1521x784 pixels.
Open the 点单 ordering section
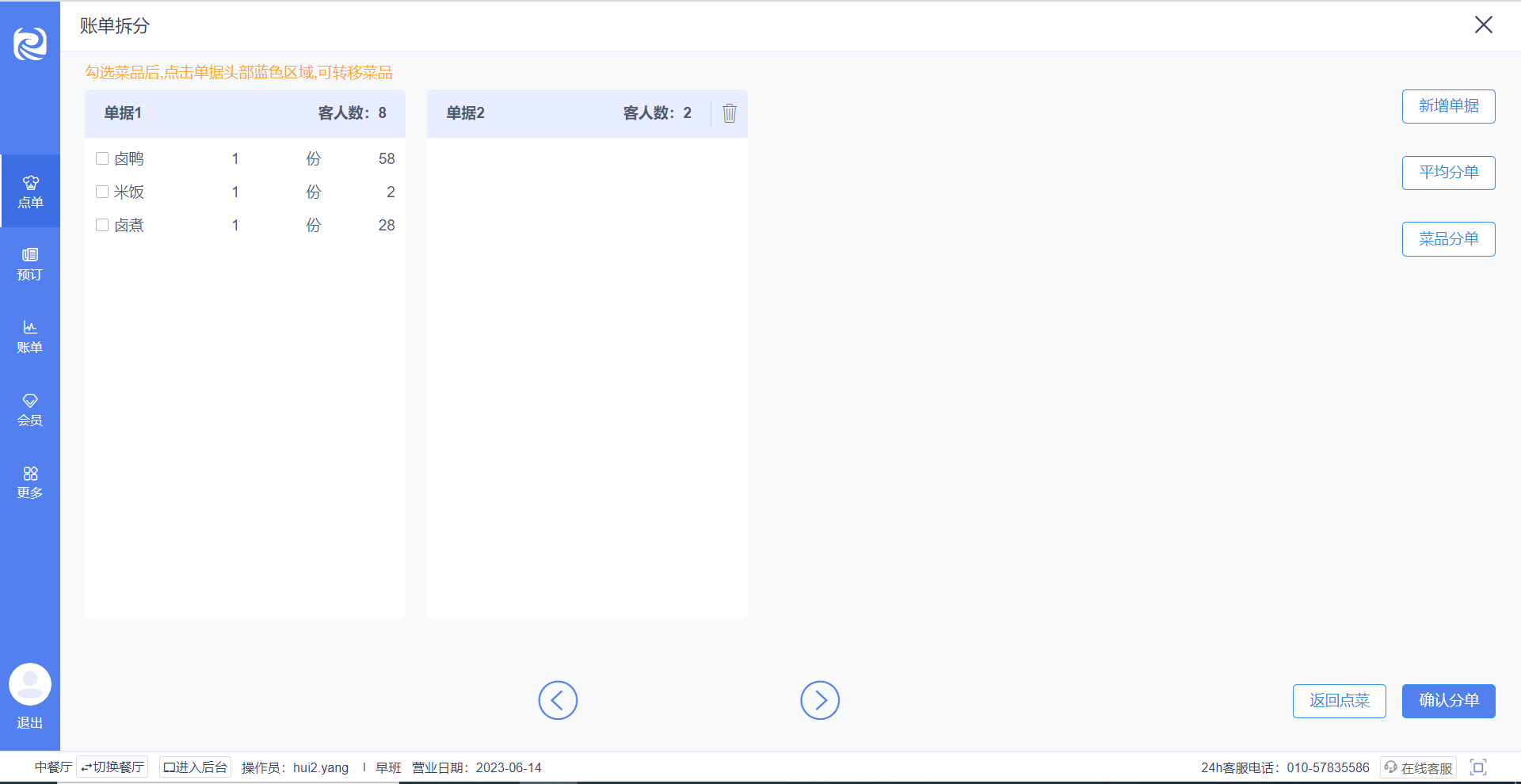point(30,191)
